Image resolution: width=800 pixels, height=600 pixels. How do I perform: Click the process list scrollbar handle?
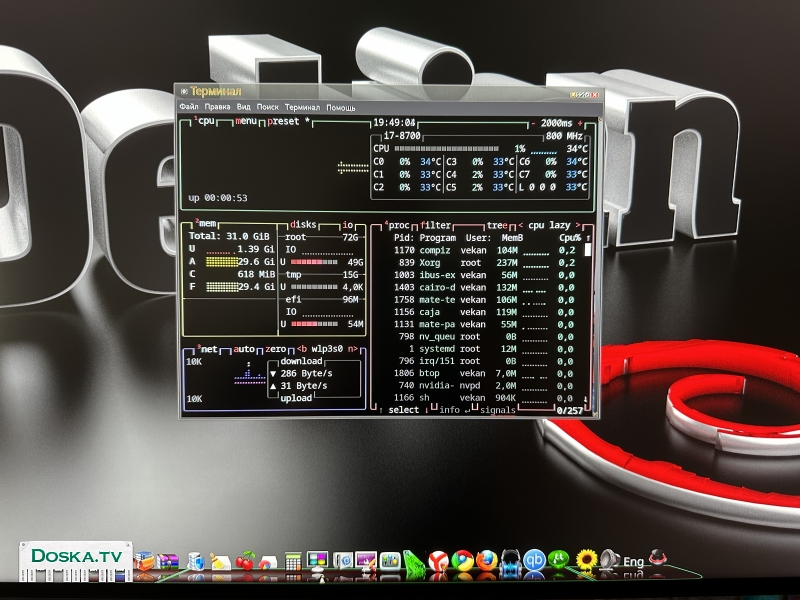(587, 250)
